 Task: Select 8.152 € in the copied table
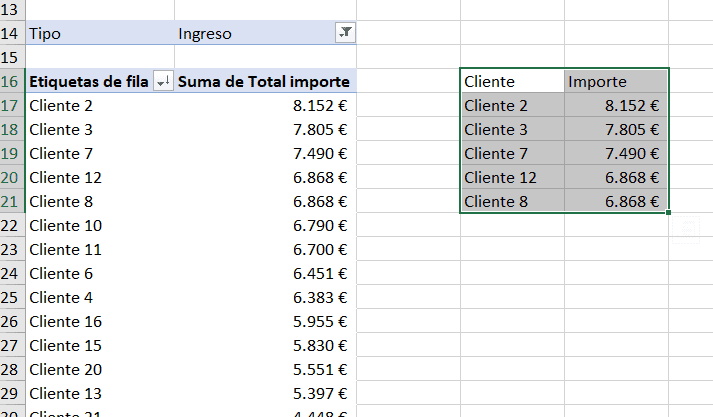click(x=616, y=106)
